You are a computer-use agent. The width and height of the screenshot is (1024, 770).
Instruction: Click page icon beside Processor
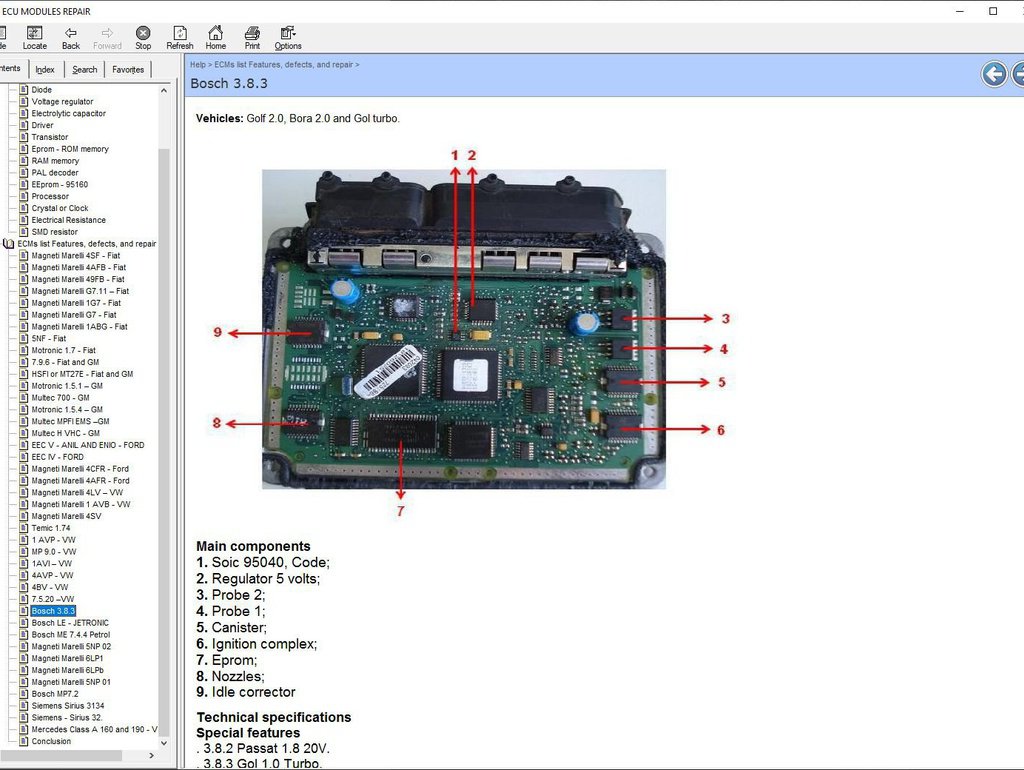pos(24,196)
